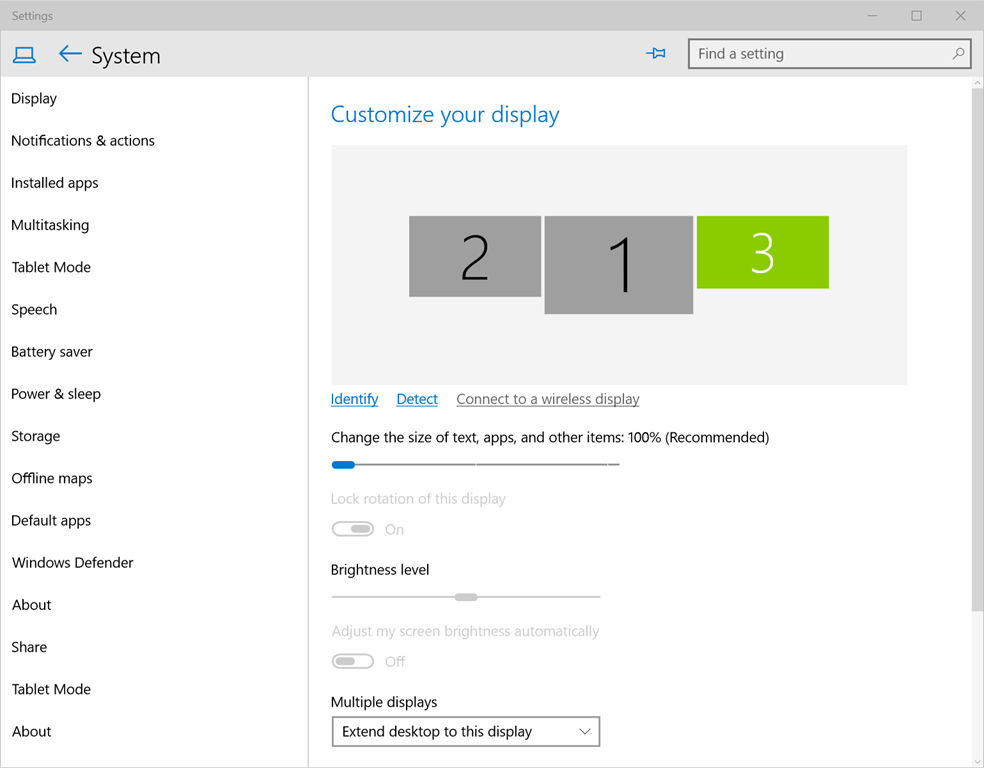Open Tablet Mode entry below Multitasking
Viewport: 984px width, 768px height.
[51, 267]
